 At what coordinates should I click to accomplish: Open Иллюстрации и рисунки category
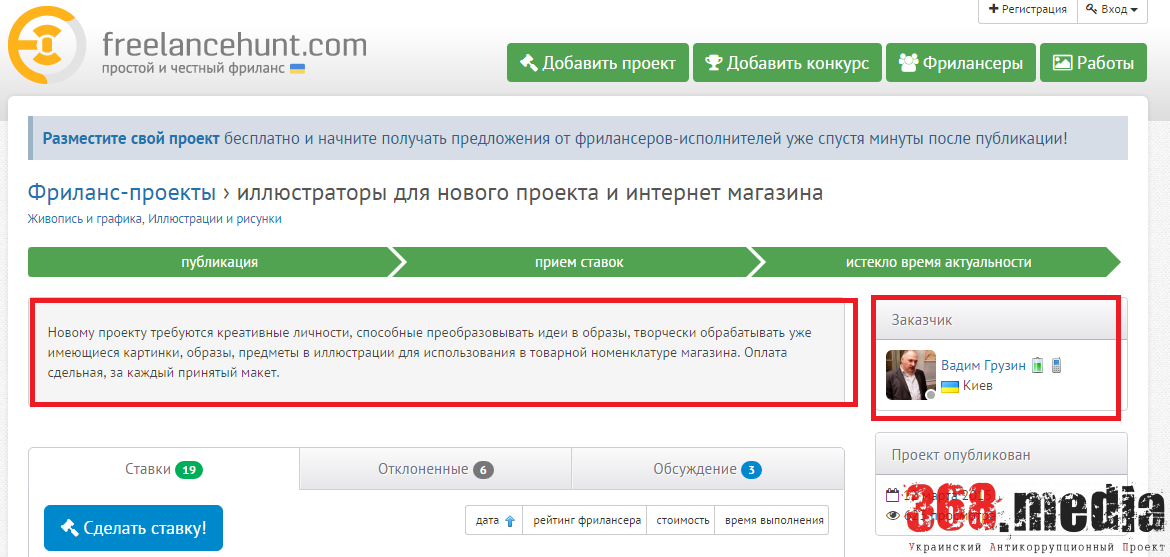215,219
